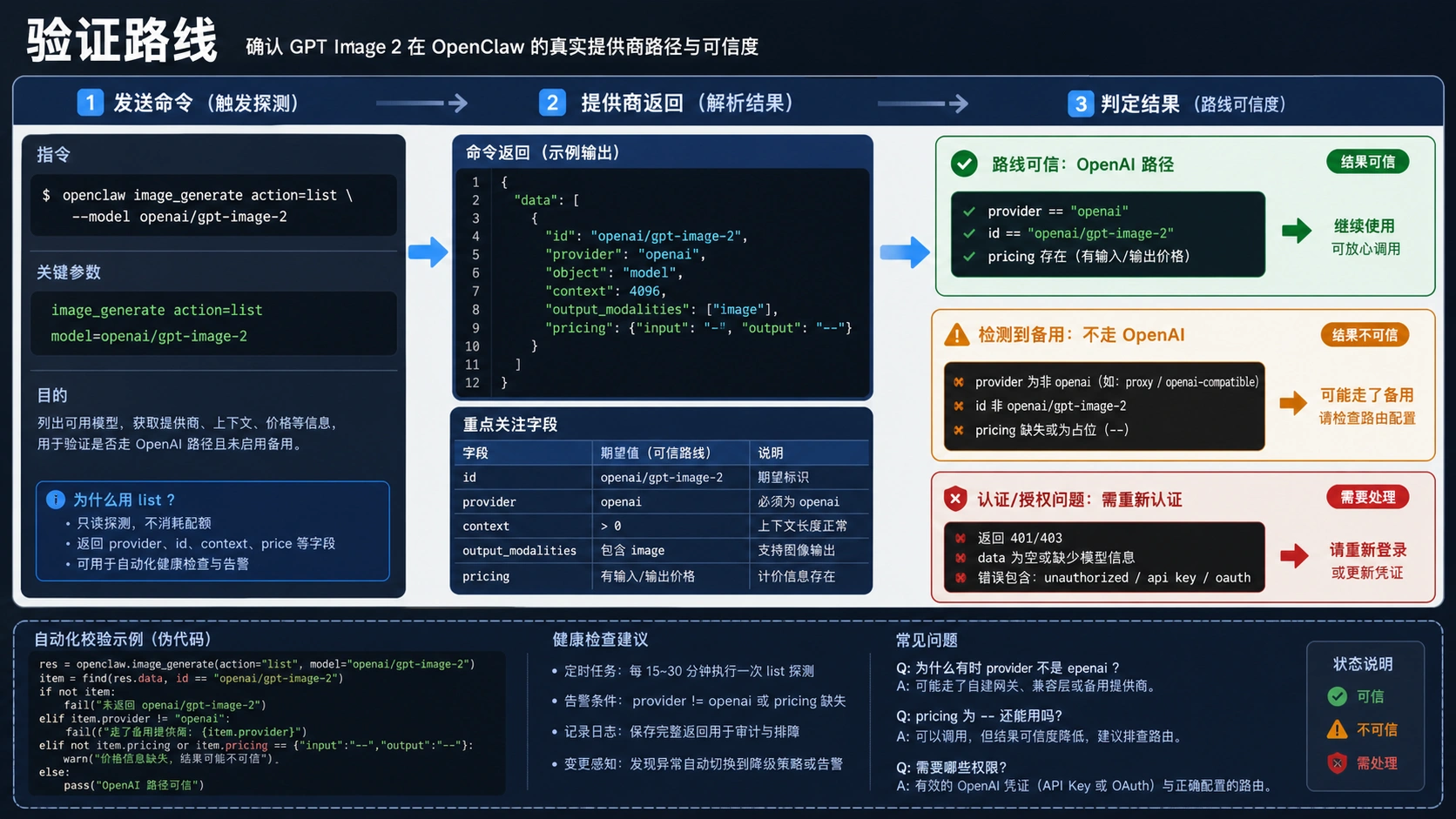Click the blue arrow between 指令 and 命令返回 panels

428,252
